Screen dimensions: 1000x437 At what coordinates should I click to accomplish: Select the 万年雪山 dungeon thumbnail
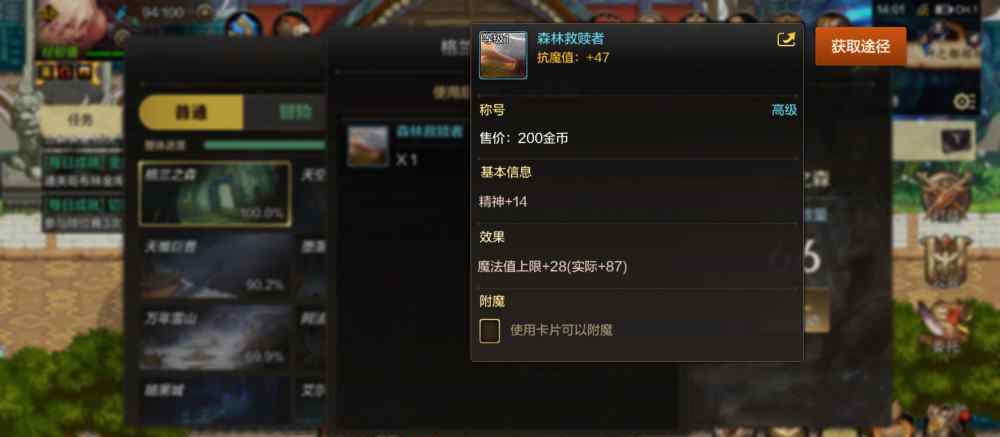[215, 337]
